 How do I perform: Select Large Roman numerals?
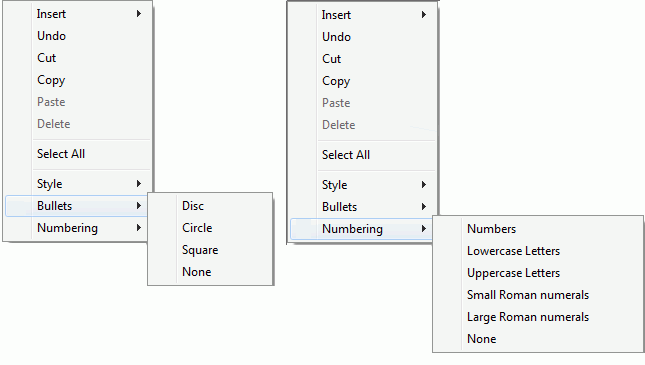tap(538, 317)
